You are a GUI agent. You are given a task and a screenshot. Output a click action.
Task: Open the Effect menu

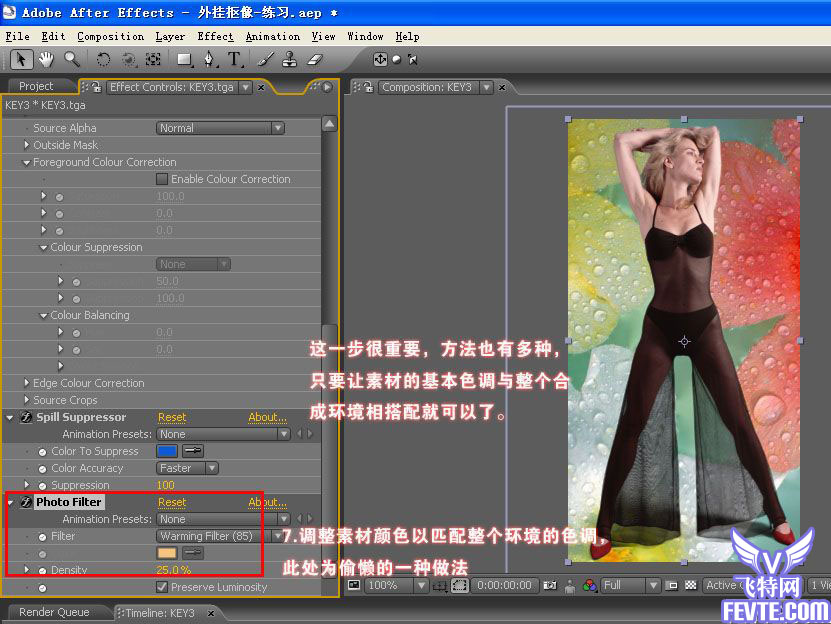(215, 37)
